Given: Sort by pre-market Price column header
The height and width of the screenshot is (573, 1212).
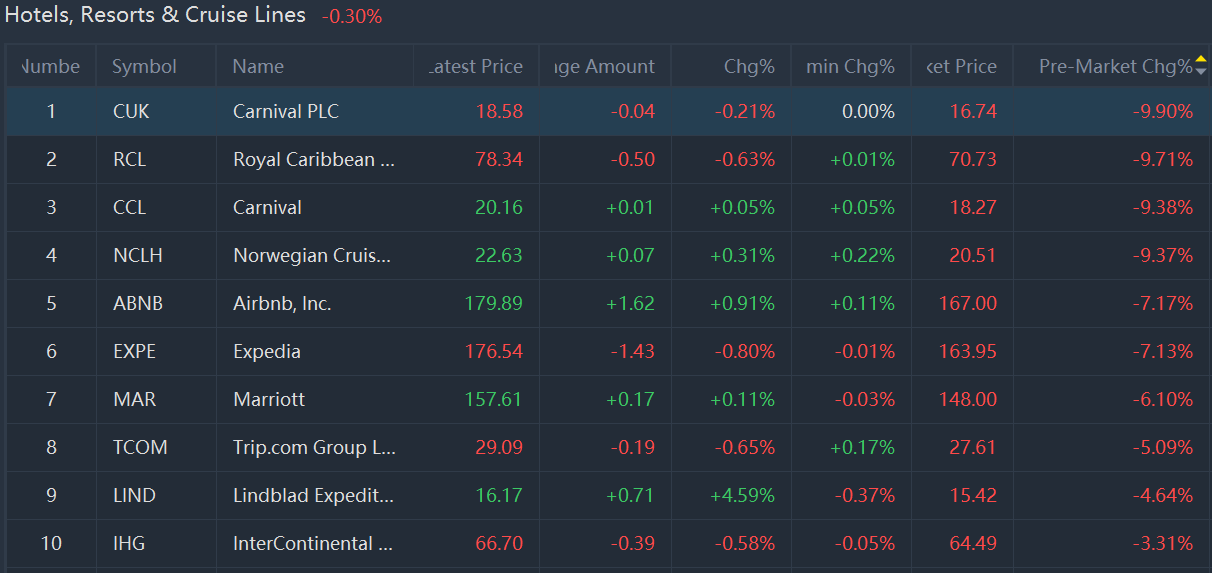Looking at the screenshot, I should coord(961,66).
